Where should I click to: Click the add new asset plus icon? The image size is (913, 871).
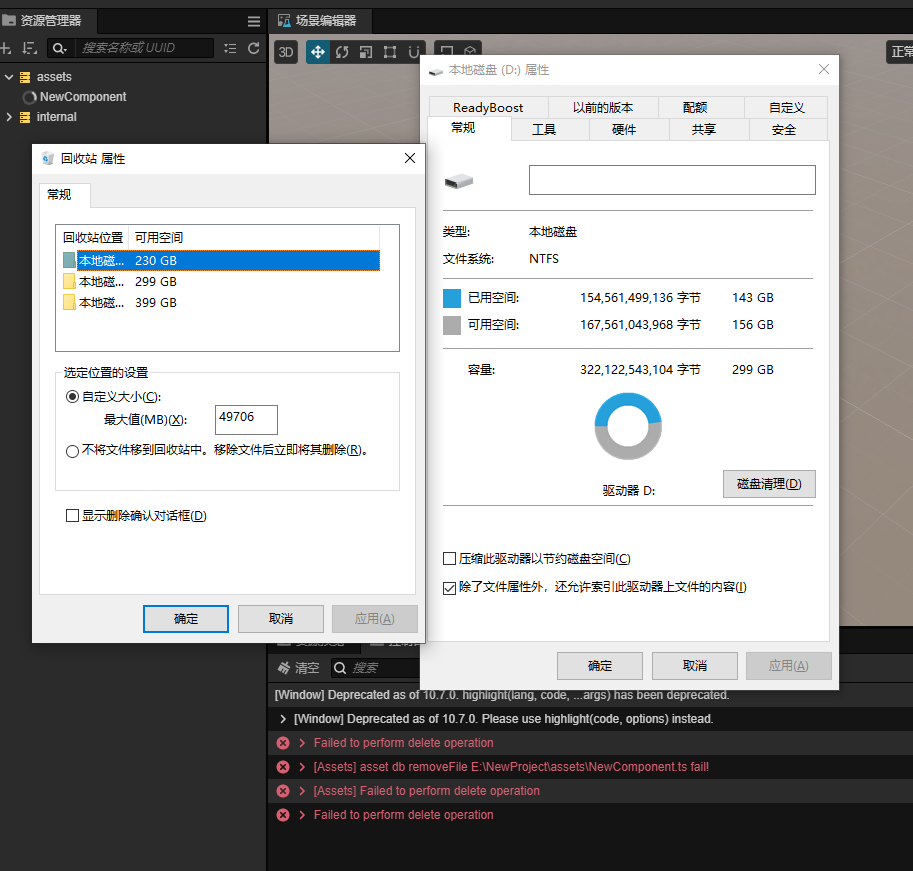(5, 48)
